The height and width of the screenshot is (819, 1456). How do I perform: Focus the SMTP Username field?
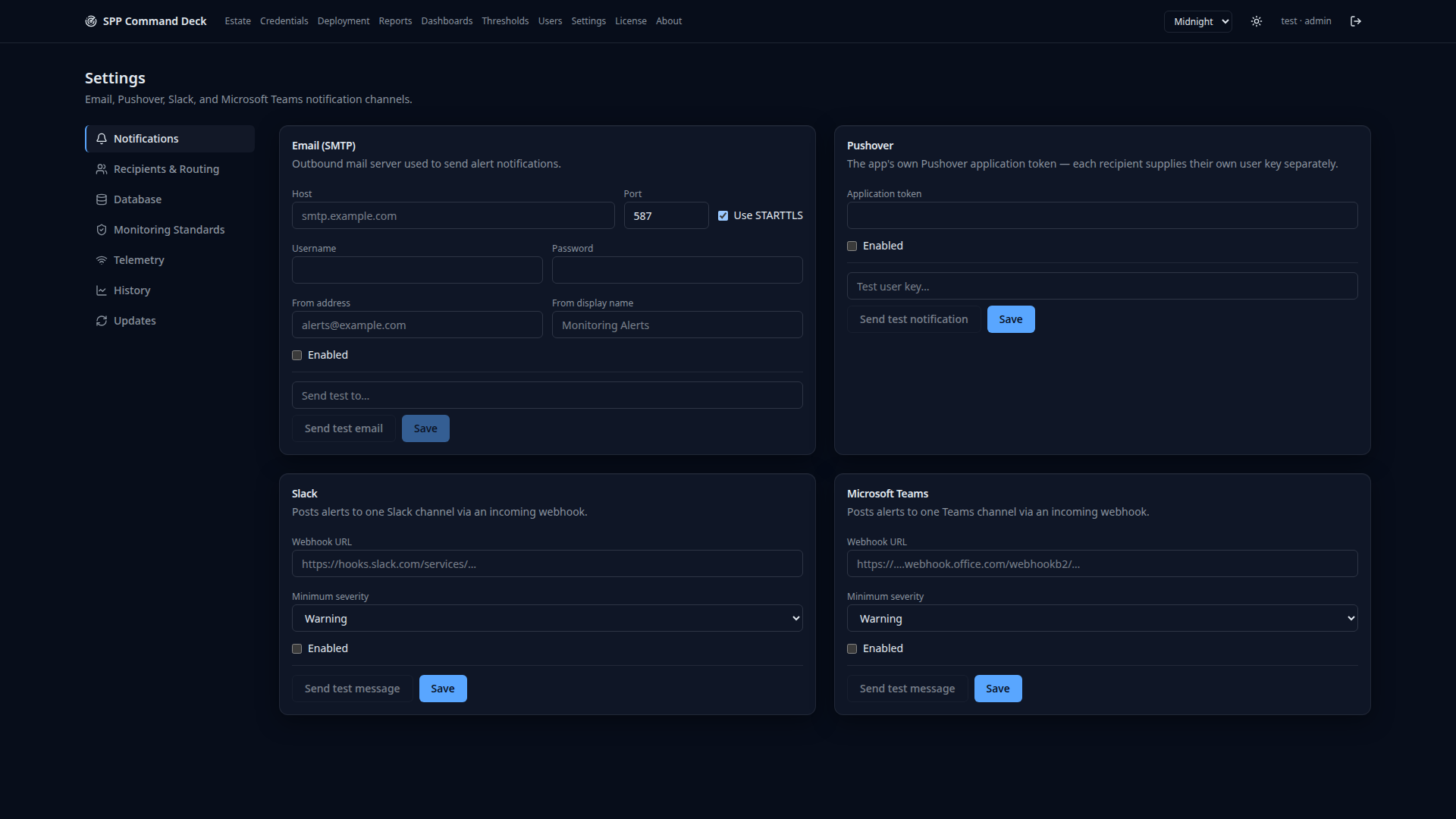click(417, 270)
